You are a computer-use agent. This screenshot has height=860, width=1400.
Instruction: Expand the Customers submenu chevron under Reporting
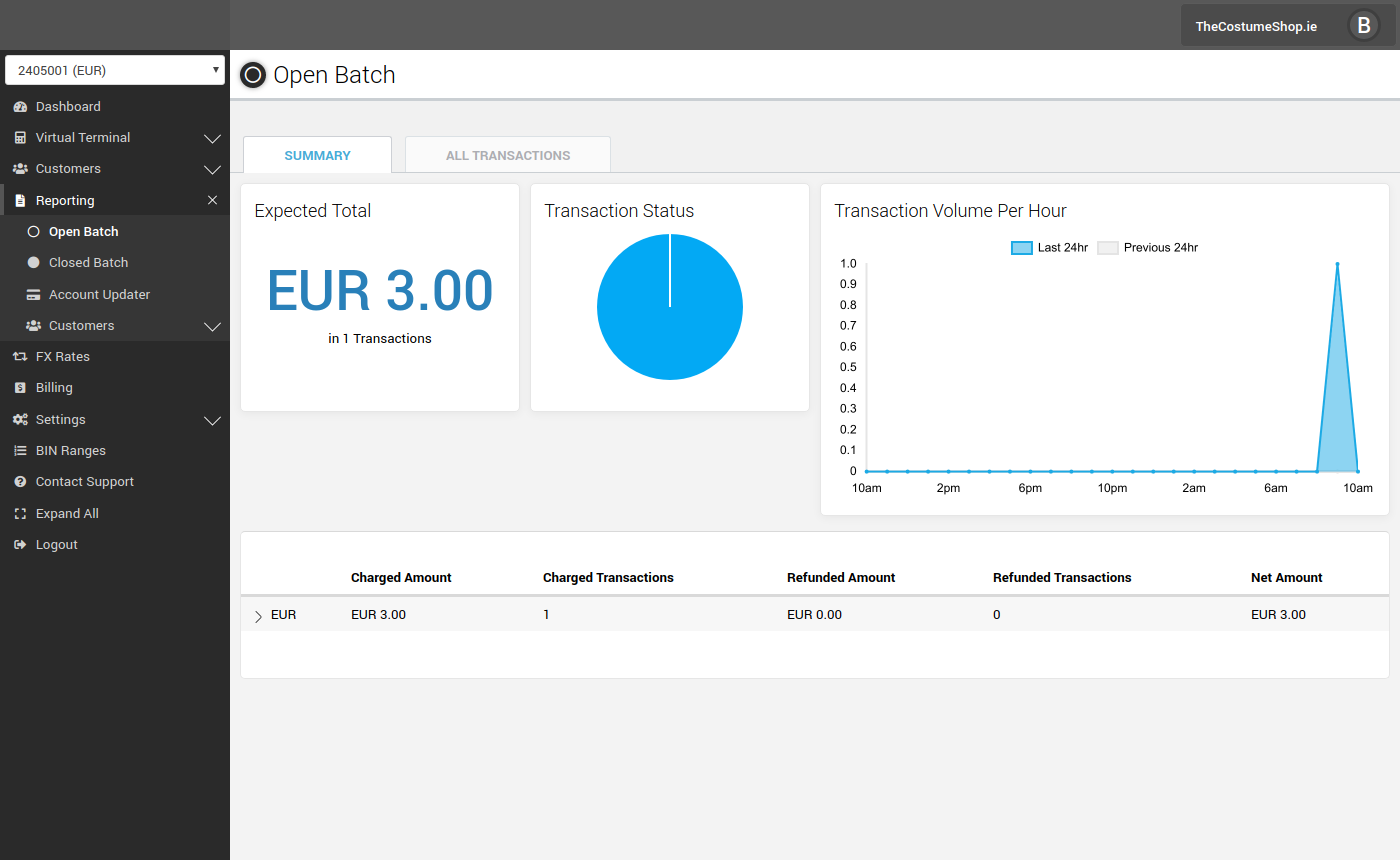click(212, 326)
